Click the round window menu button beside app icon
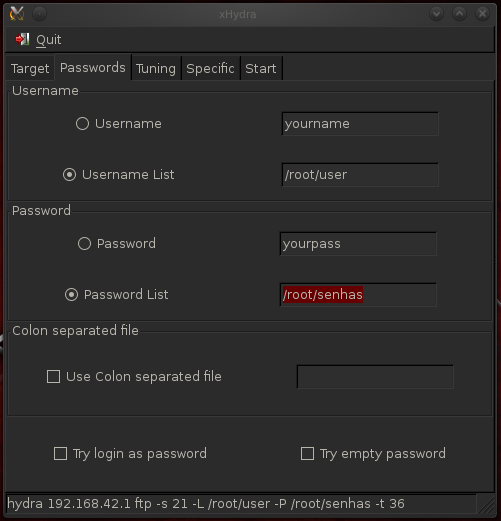Screen dimensions: 501x521 point(39,14)
